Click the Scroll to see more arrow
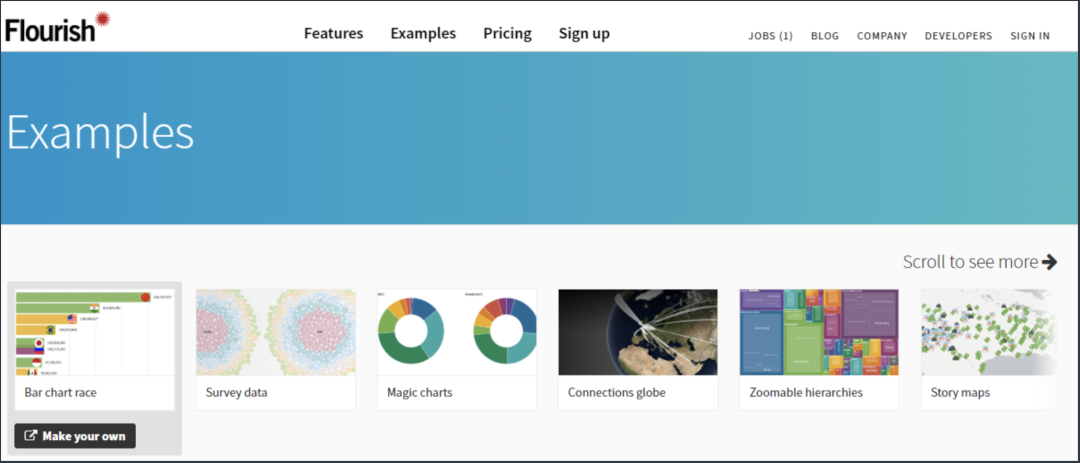1080x463 pixels. (1049, 262)
